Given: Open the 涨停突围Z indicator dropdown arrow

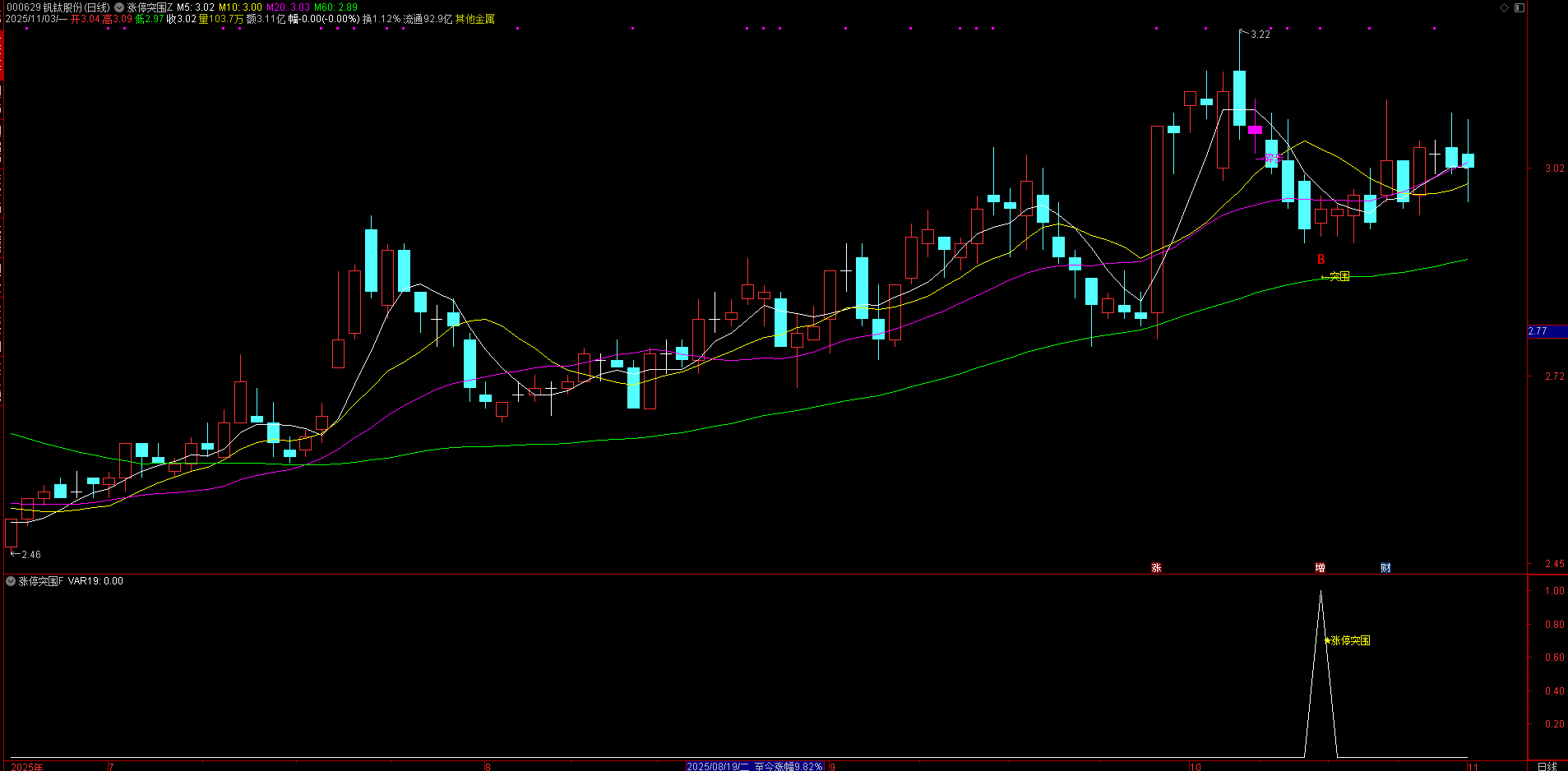Looking at the screenshot, I should [119, 7].
